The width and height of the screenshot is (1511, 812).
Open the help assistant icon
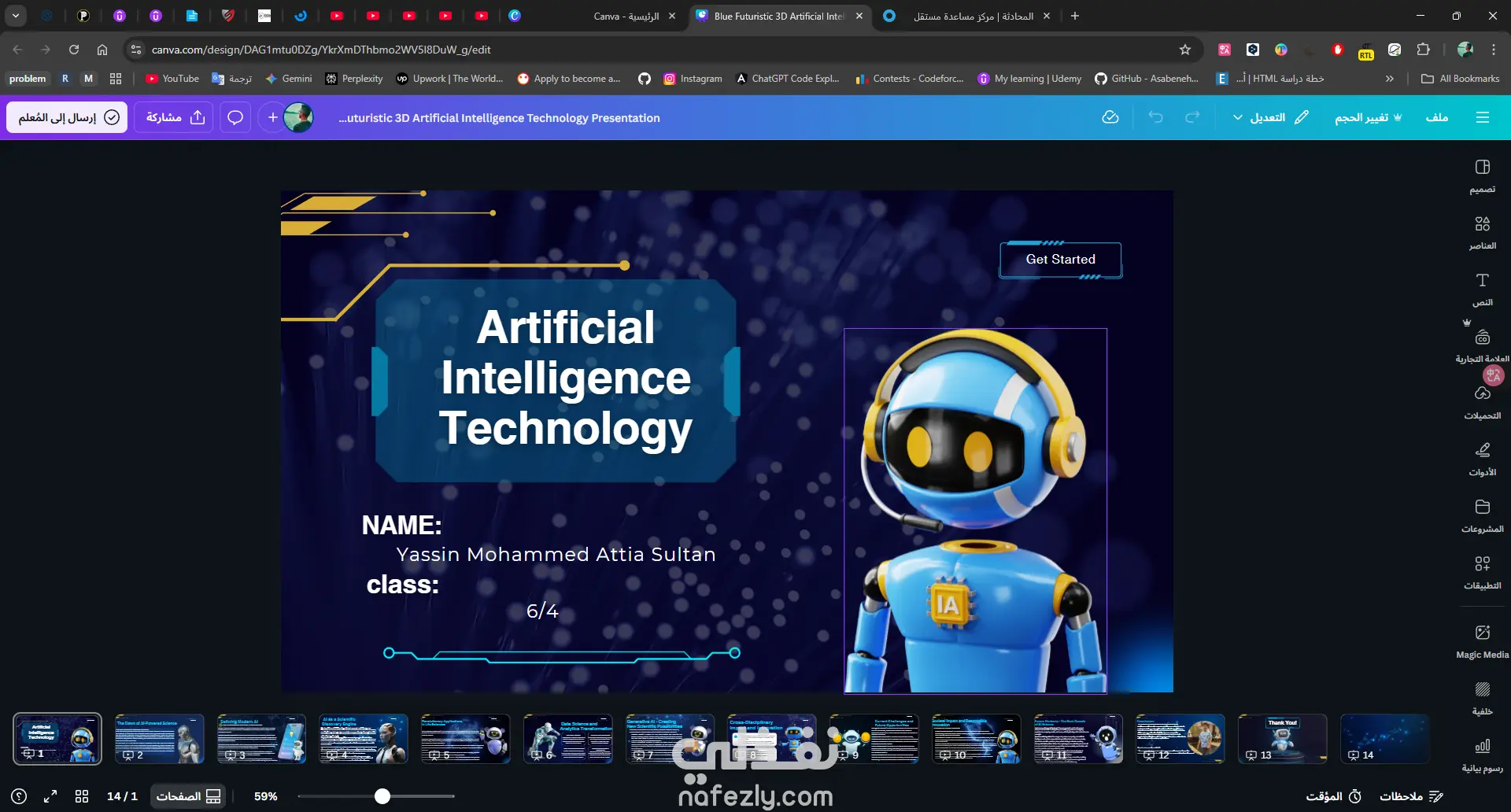[x=20, y=796]
